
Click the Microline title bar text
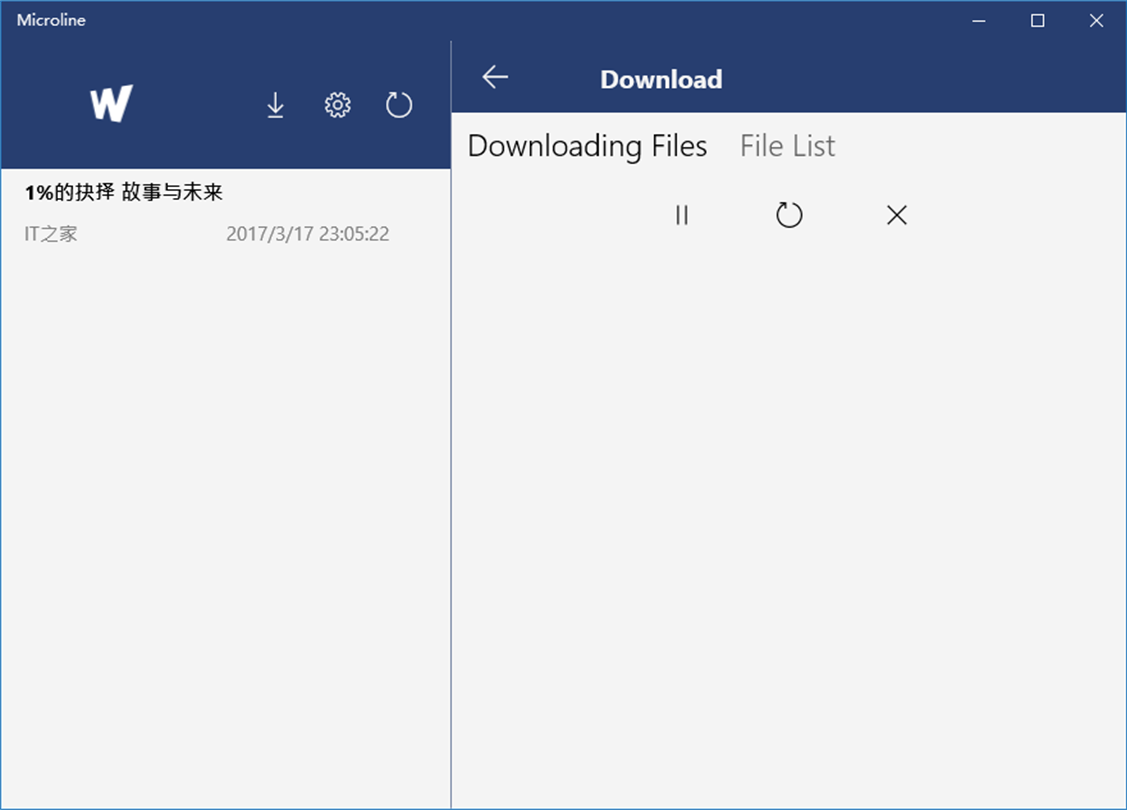pos(51,20)
